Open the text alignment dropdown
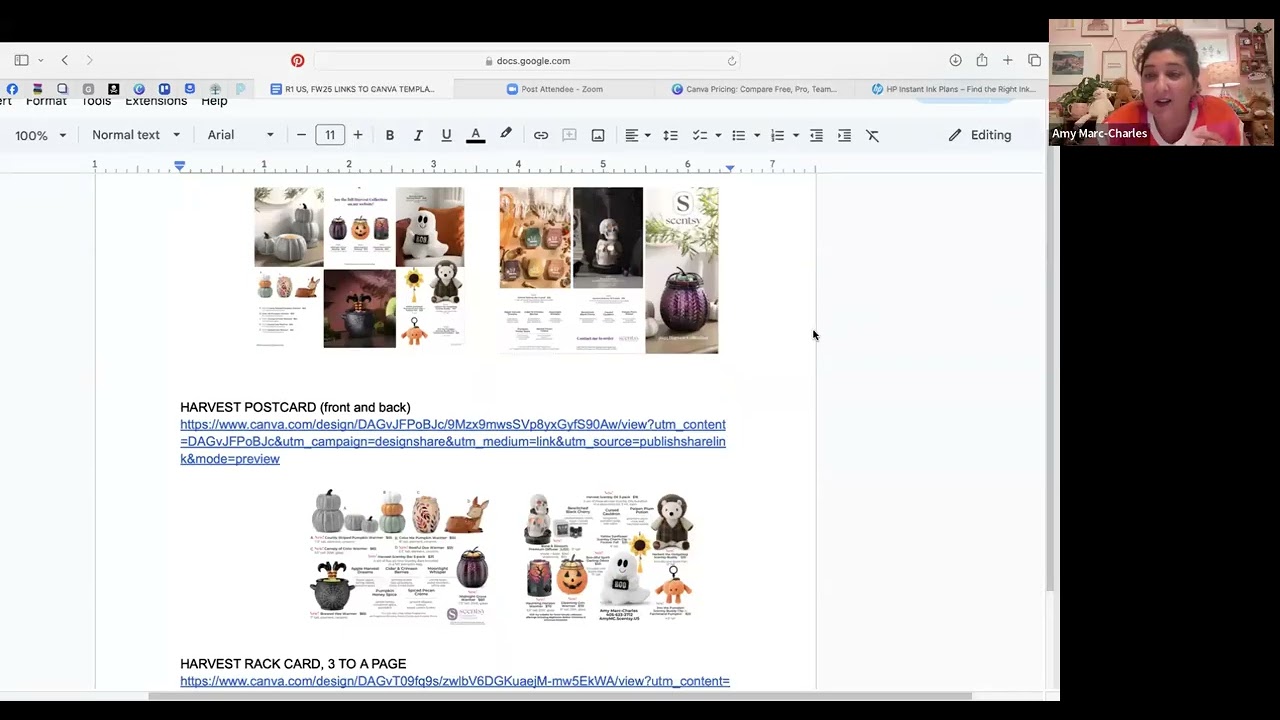 (638, 135)
